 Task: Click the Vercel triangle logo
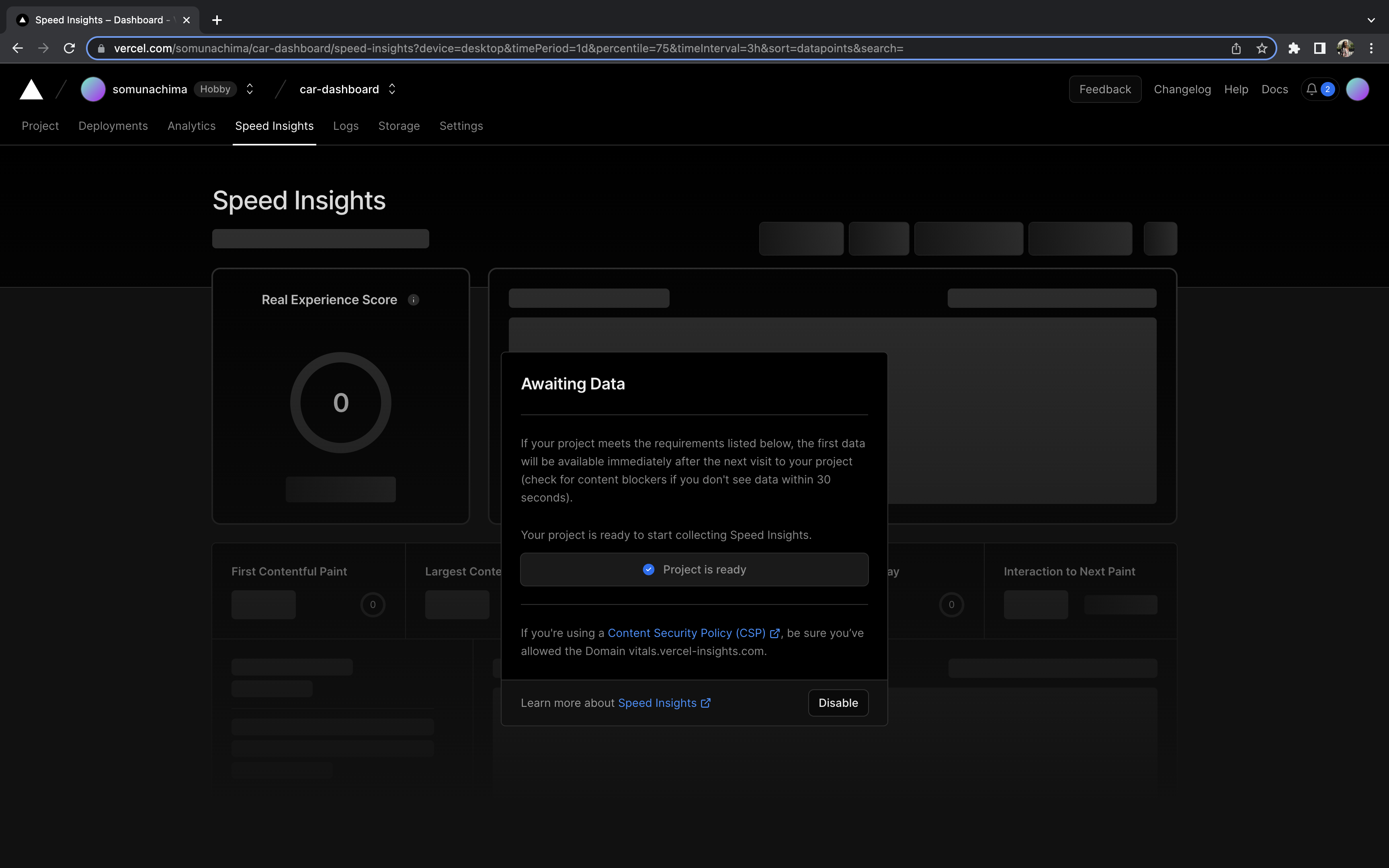click(31, 90)
